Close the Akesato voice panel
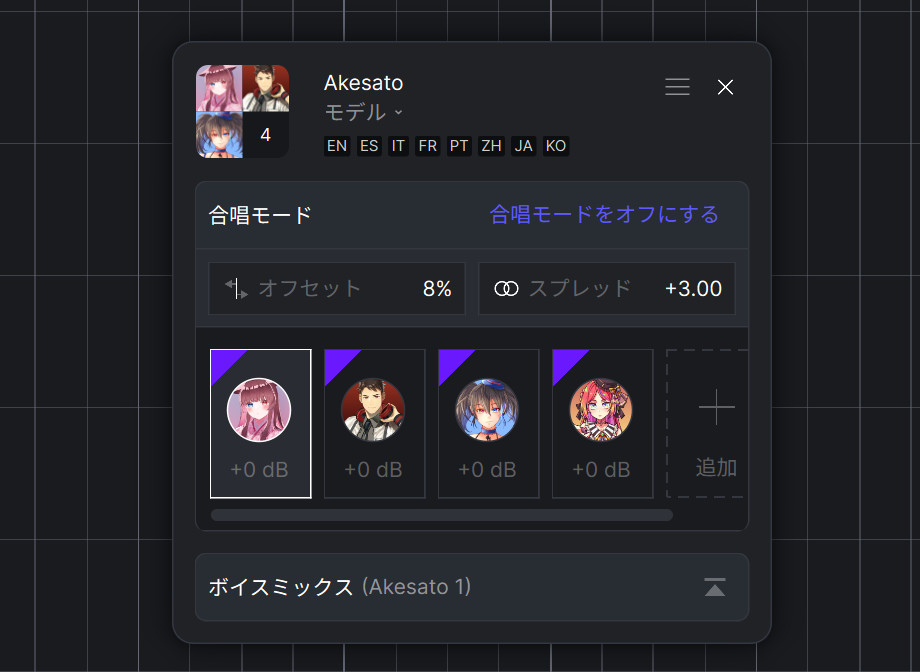The width and height of the screenshot is (920, 672). point(725,87)
